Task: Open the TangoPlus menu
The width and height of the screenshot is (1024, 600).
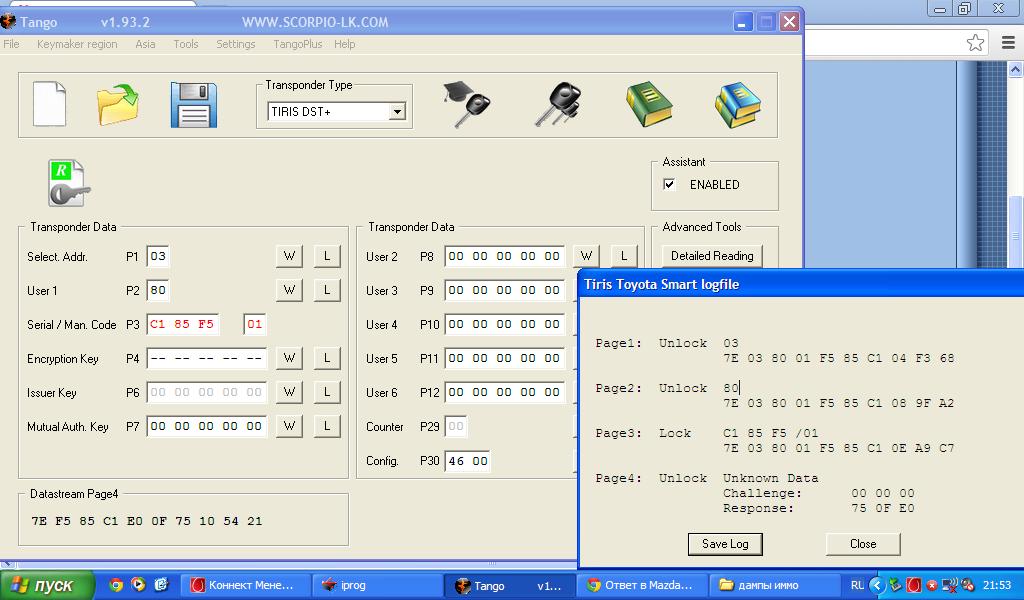Action: [x=297, y=44]
